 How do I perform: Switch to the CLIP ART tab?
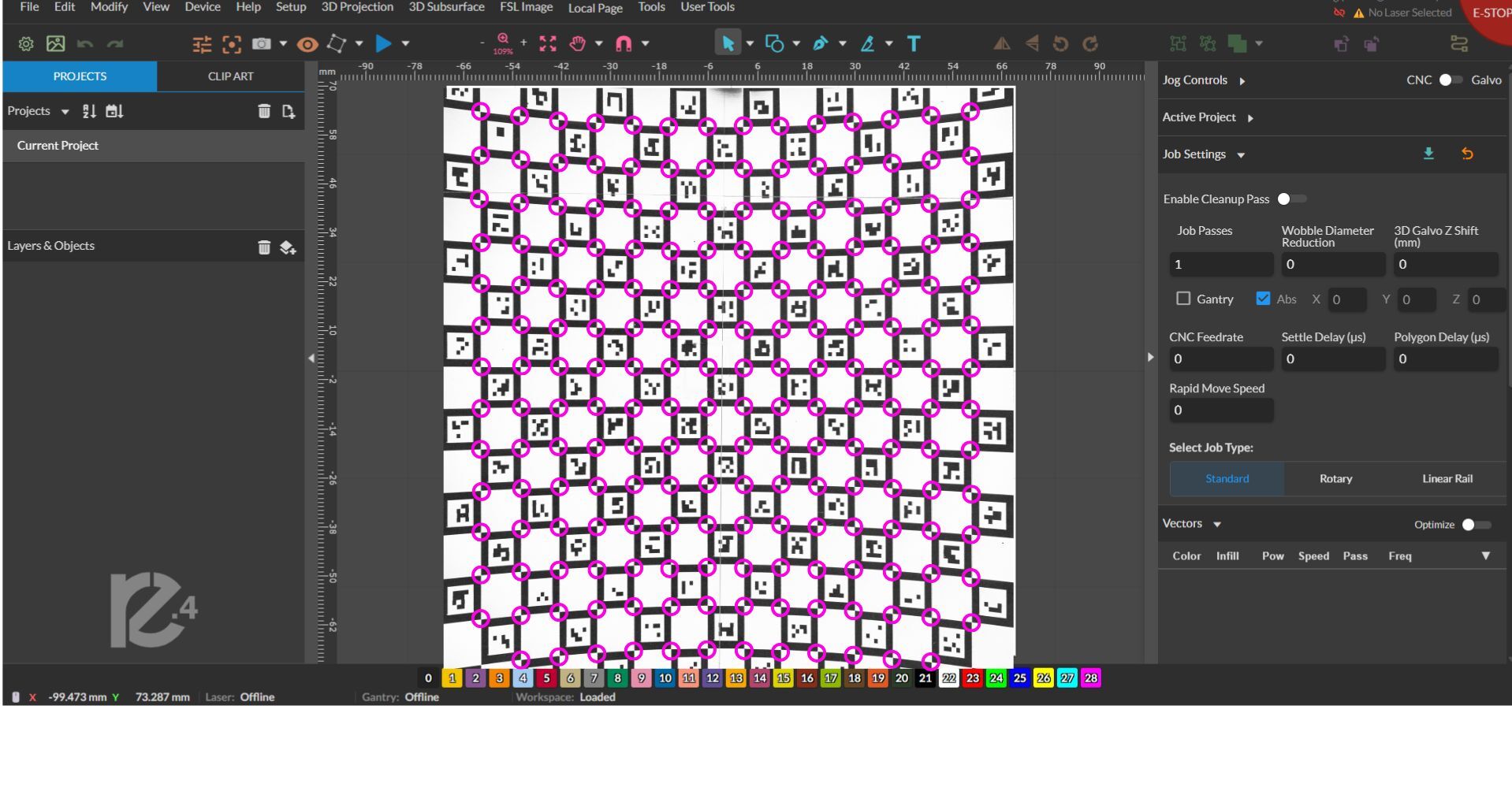tap(230, 76)
